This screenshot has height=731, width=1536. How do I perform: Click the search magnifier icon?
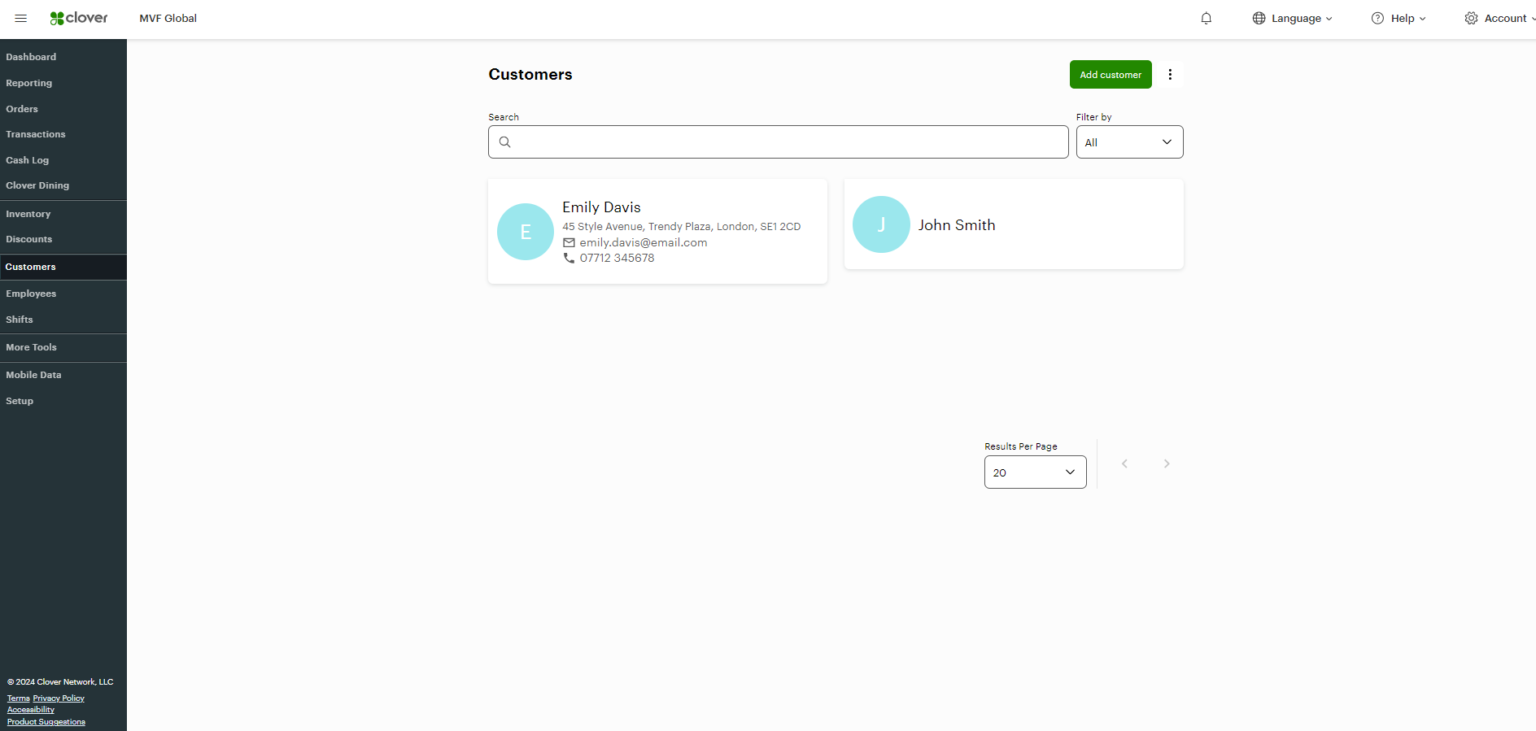[x=505, y=141]
